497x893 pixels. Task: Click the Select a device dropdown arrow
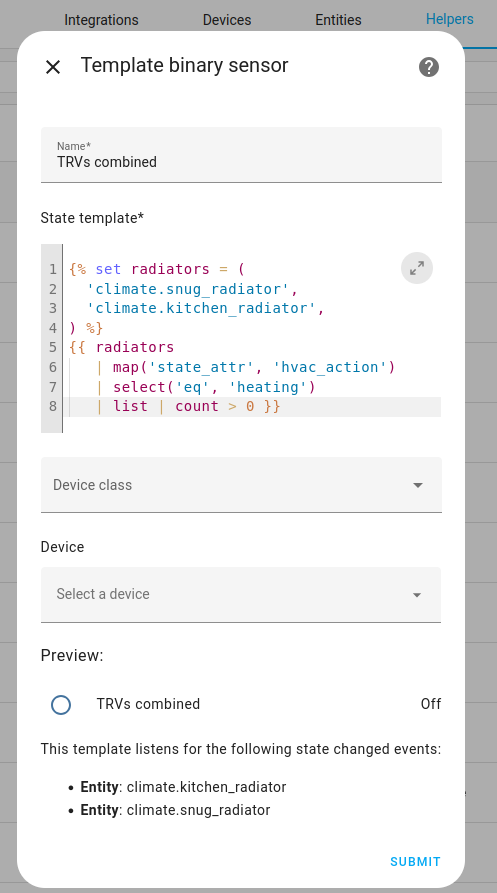pos(417,595)
